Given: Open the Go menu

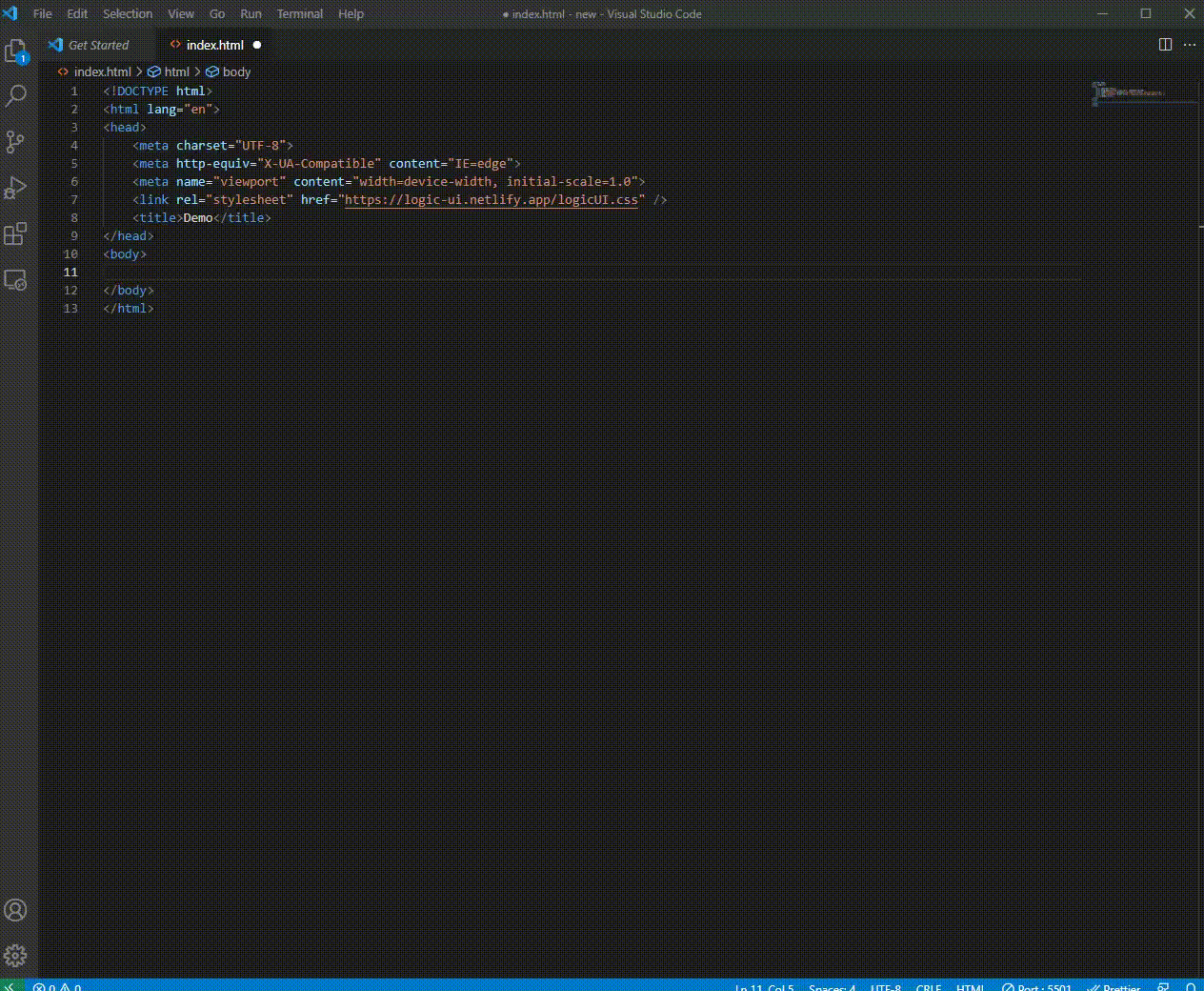Looking at the screenshot, I should pos(217,13).
